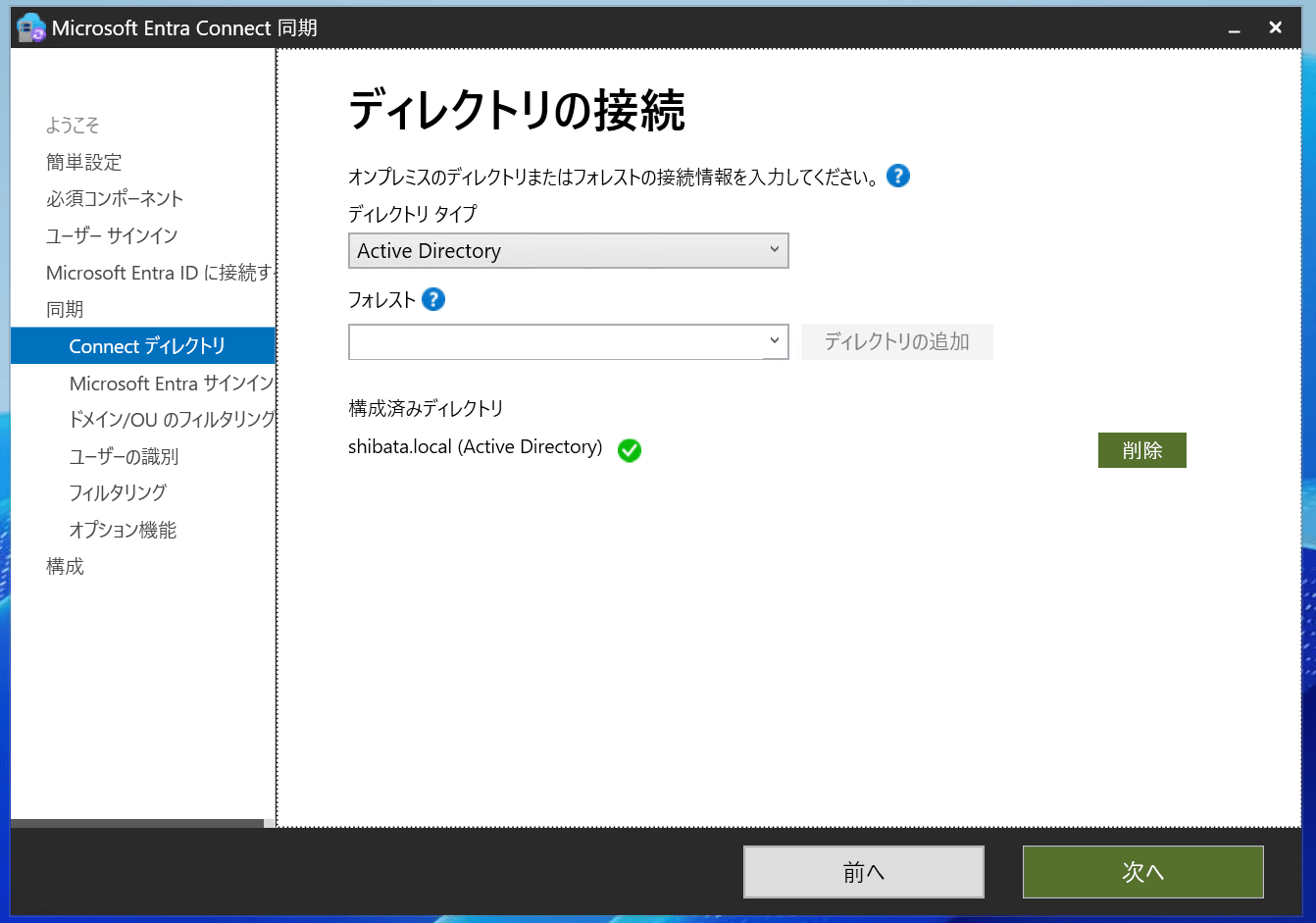Image resolution: width=1316 pixels, height=923 pixels.
Task: Select ドメイン/OU のフィルタリング in sidebar
Action: coord(172,420)
